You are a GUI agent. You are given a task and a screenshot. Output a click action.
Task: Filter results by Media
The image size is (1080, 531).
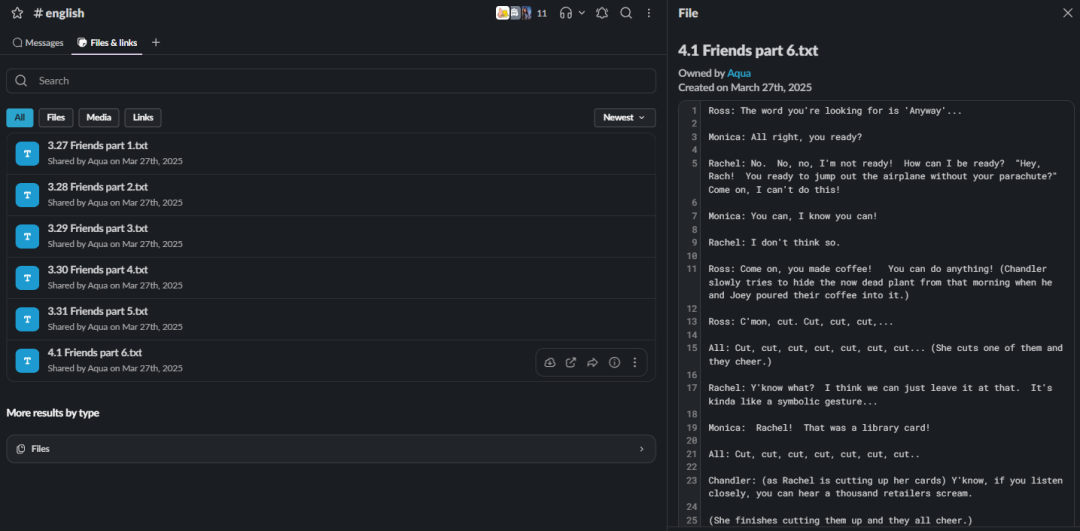pyautogui.click(x=99, y=118)
